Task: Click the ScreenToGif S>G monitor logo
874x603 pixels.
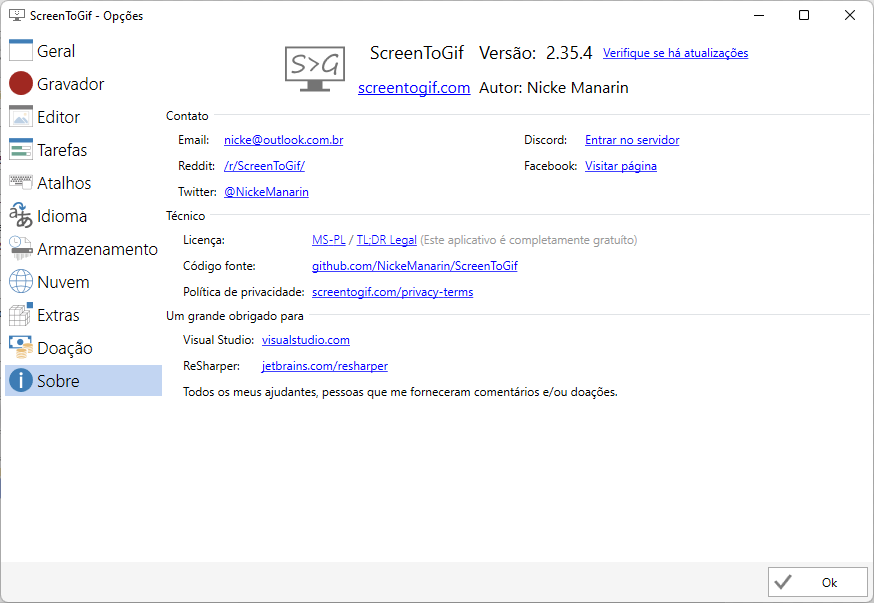Action: click(x=315, y=69)
